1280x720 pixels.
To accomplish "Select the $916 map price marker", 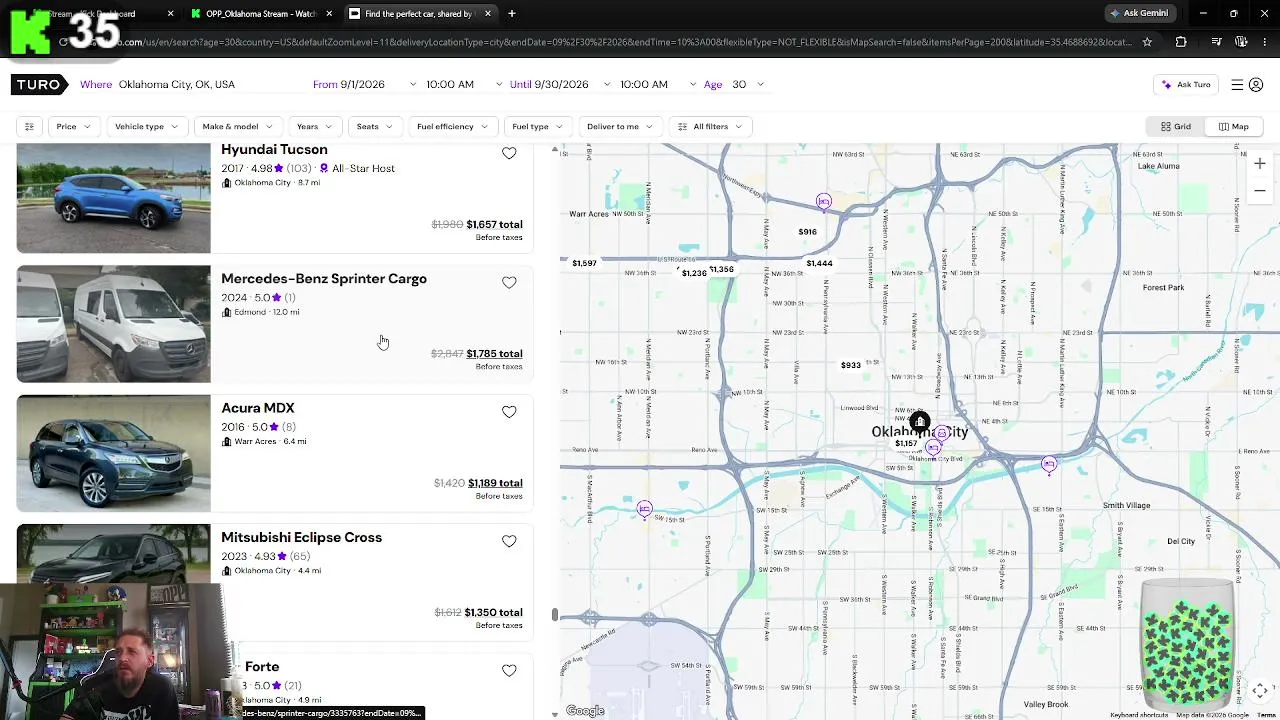I will click(807, 232).
